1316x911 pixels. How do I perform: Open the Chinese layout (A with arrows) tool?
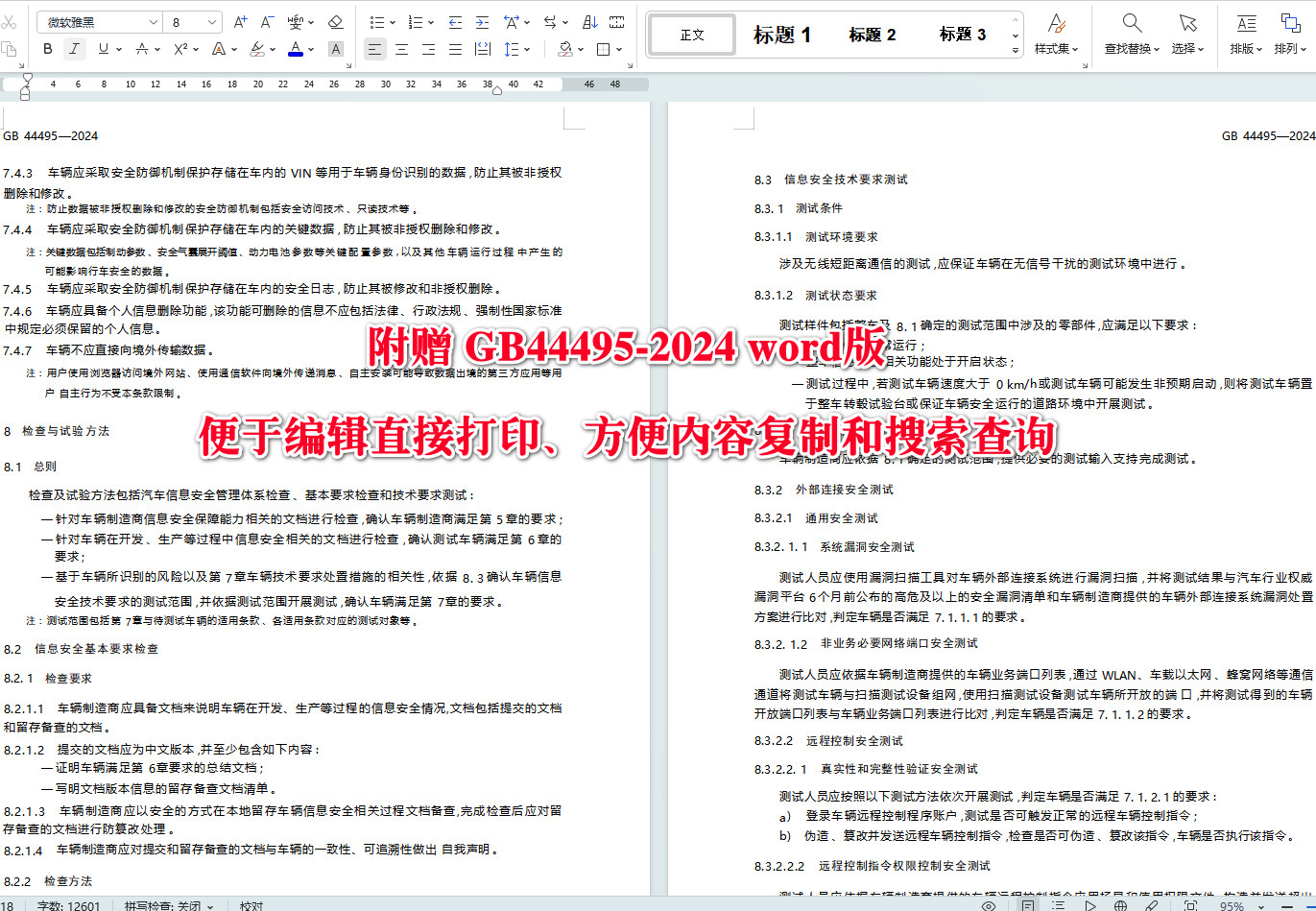pyautogui.click(x=513, y=22)
